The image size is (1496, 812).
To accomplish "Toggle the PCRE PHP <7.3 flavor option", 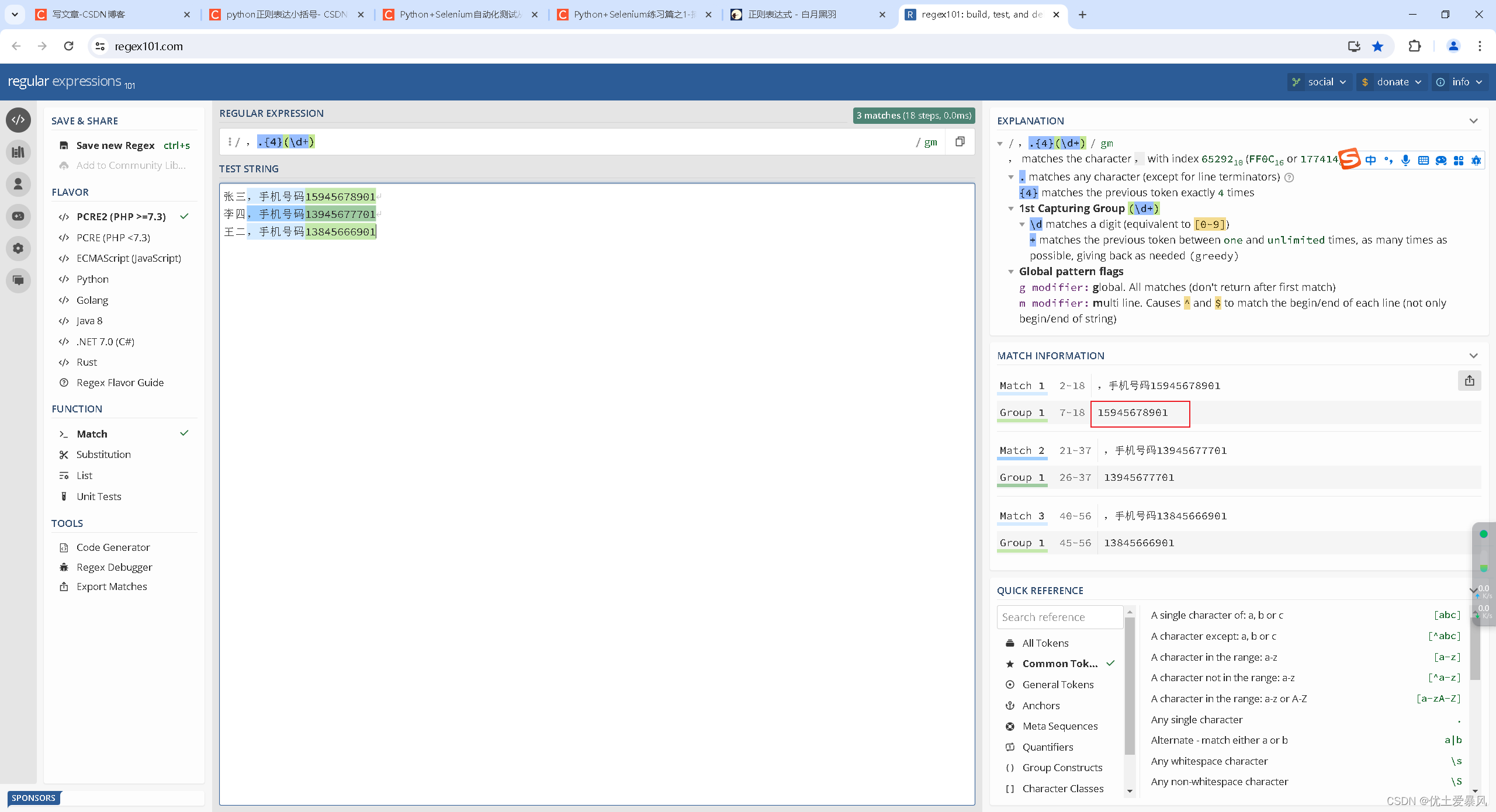I will coord(112,237).
